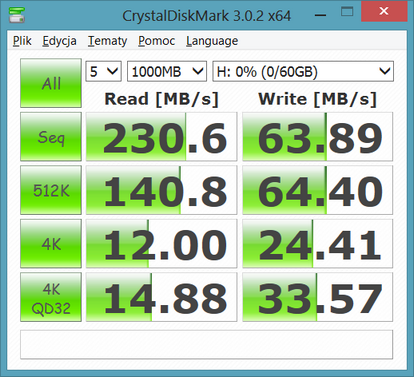This screenshot has width=414, height=377.
Task: Start the 4K QD32 benchmark test
Action: pos(51,297)
